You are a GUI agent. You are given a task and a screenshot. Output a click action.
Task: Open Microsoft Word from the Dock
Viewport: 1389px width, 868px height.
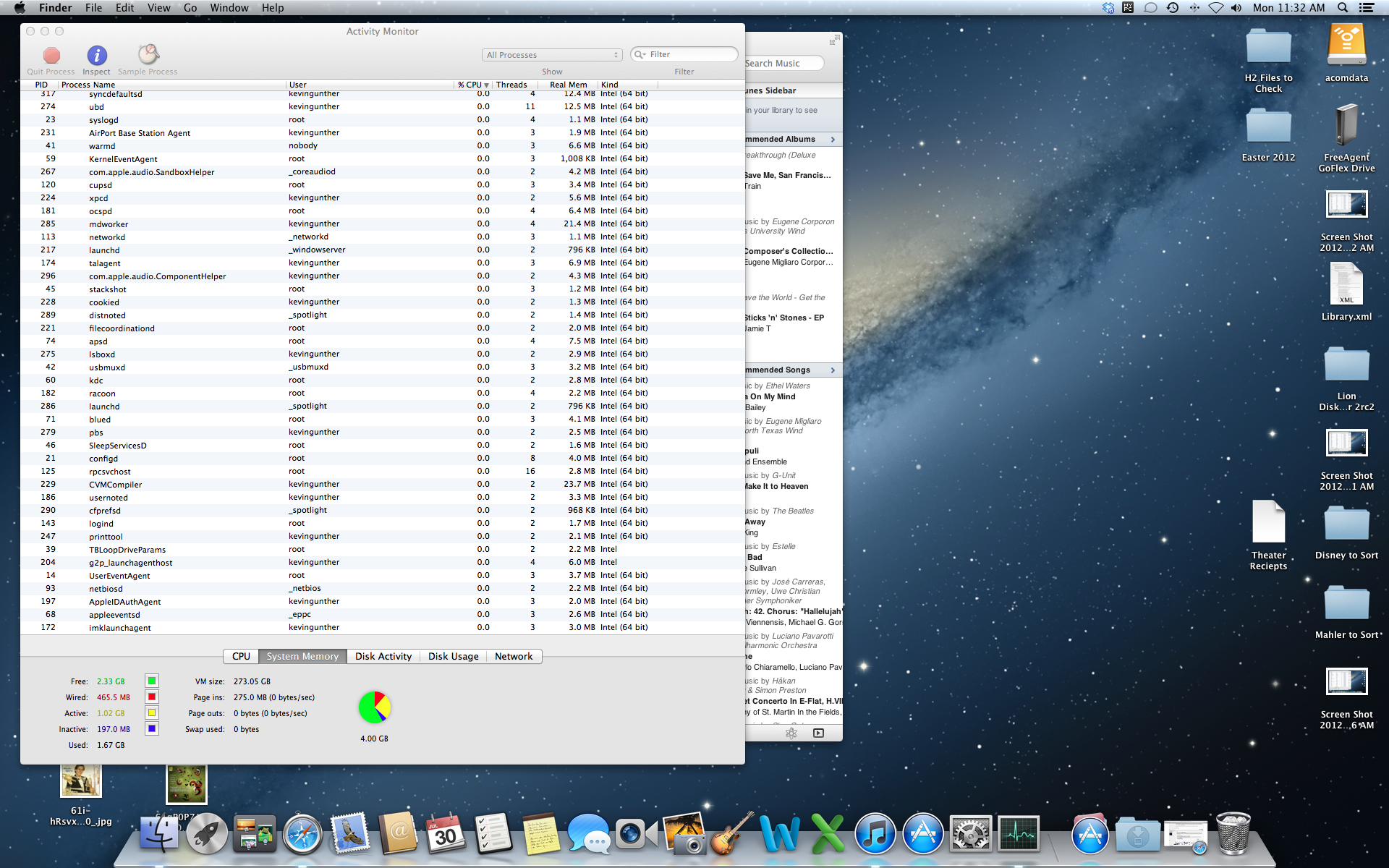779,833
